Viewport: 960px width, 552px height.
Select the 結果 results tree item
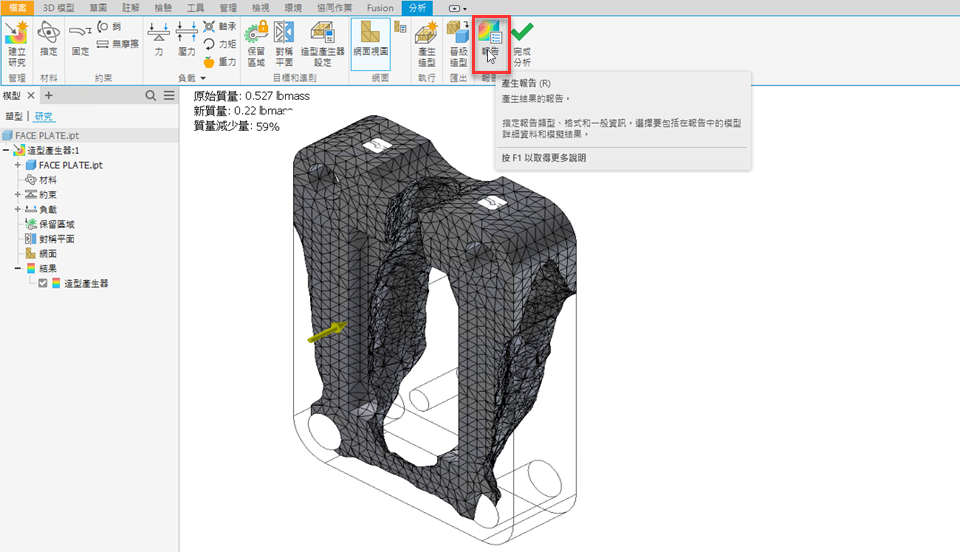coord(48,268)
